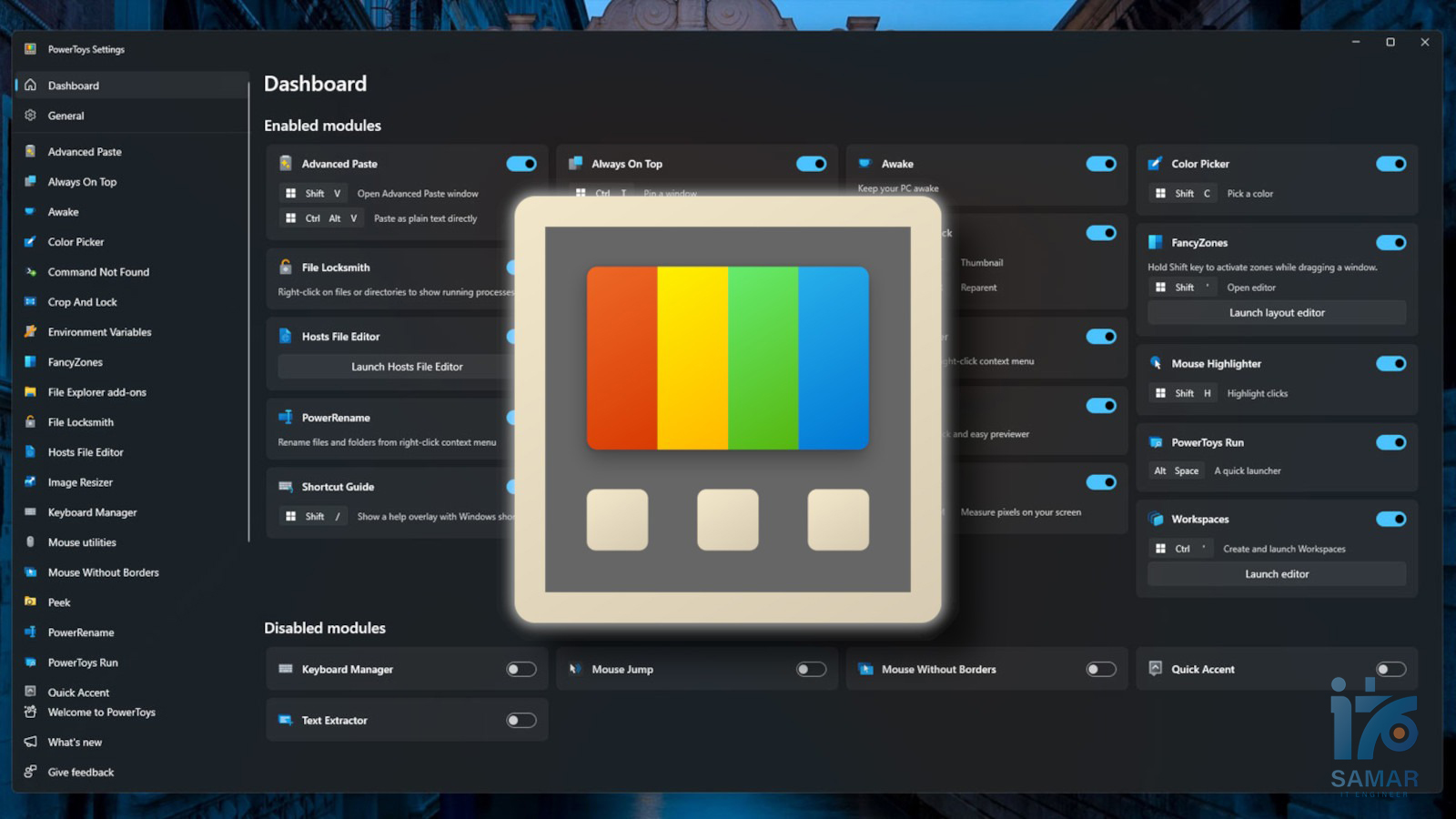The height and width of the screenshot is (819, 1456).
Task: Turn off the Workspaces toggle
Action: point(1390,520)
